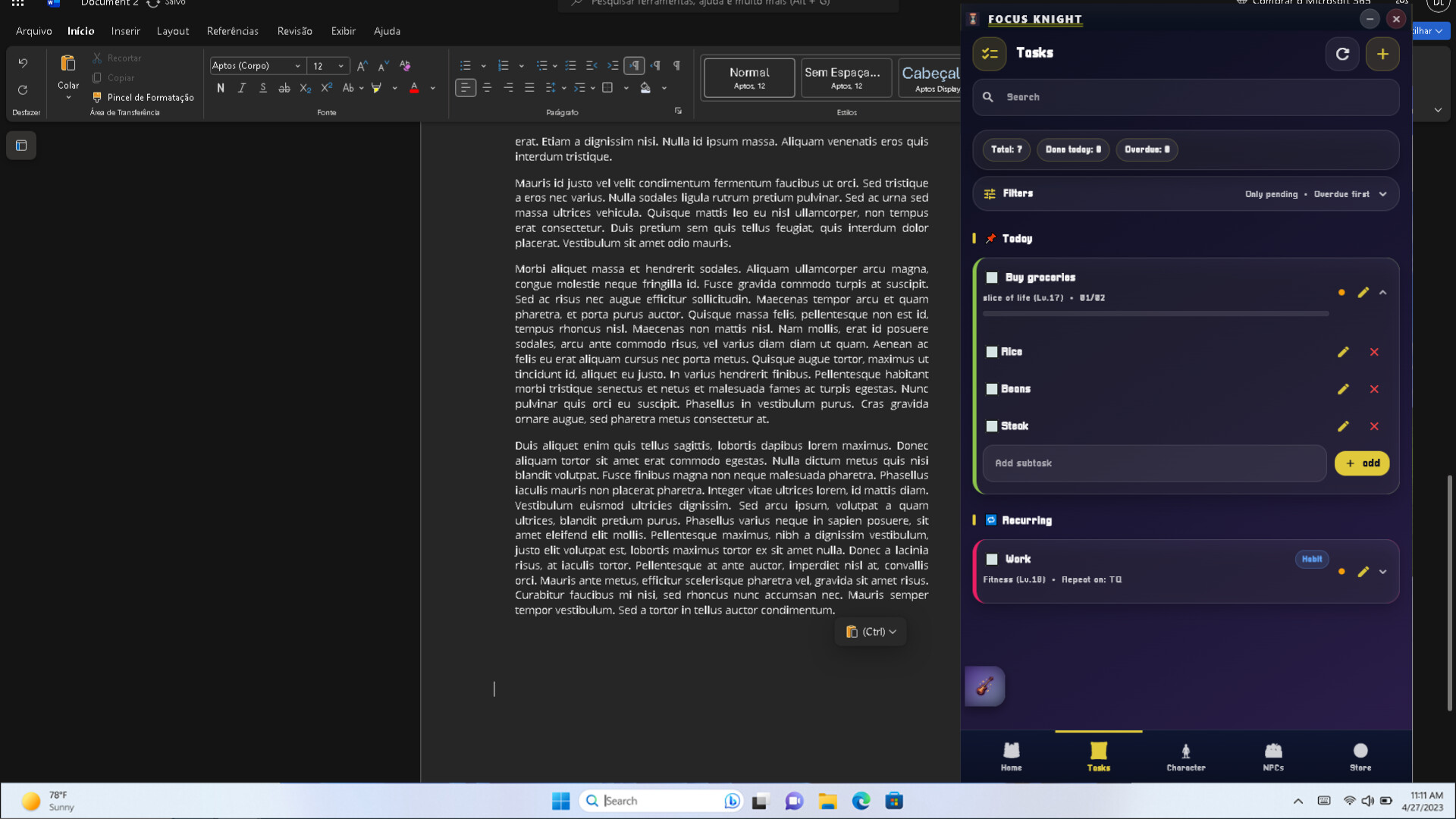Open the Store in Focus Knight
Image resolution: width=1456 pixels, height=819 pixels.
coord(1360,756)
